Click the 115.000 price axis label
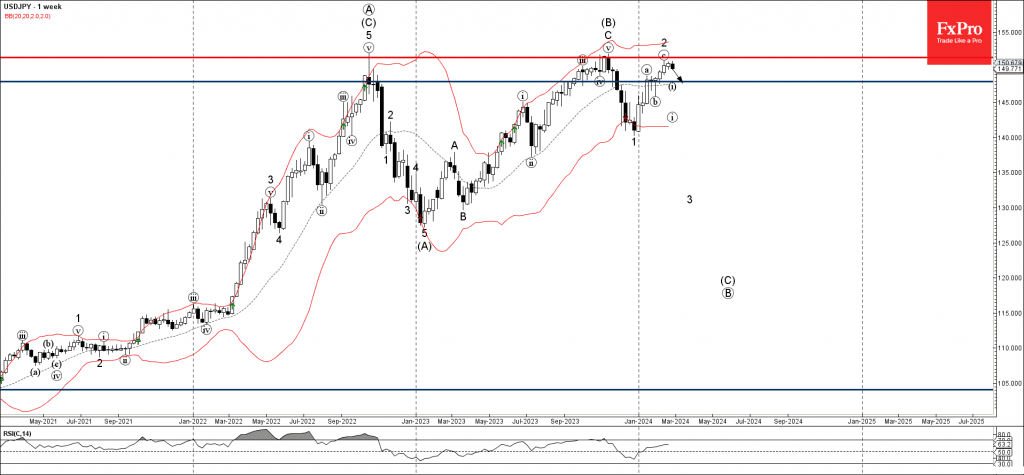 [x=1008, y=313]
